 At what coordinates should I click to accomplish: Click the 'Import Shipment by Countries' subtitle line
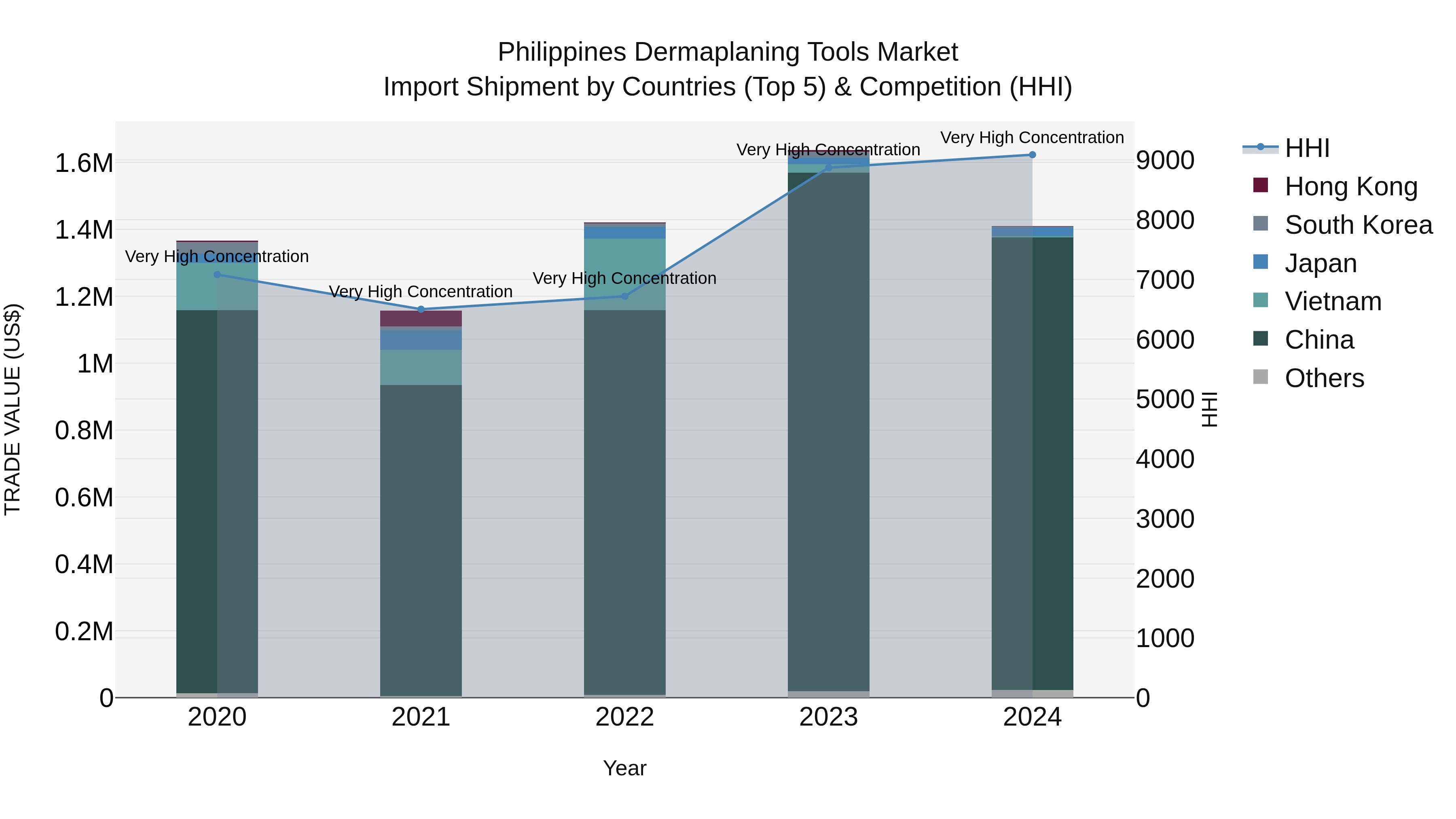point(728,87)
